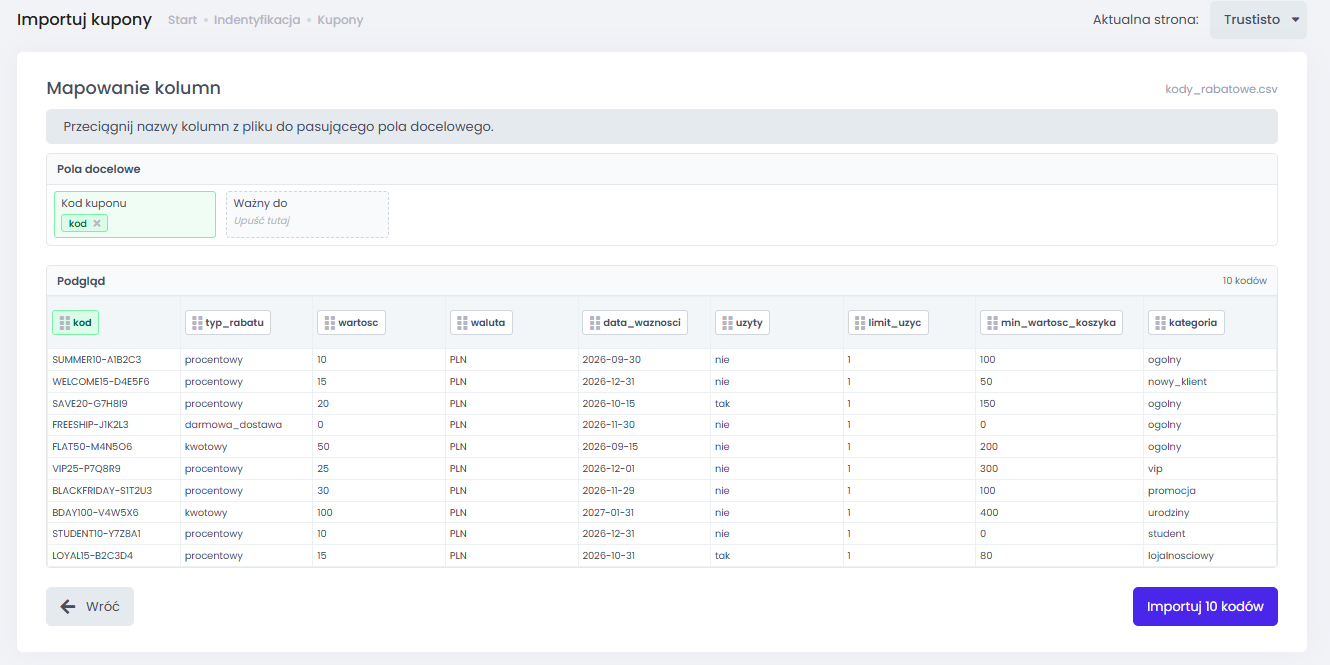Click date 2026-11-29

[x=610, y=490]
